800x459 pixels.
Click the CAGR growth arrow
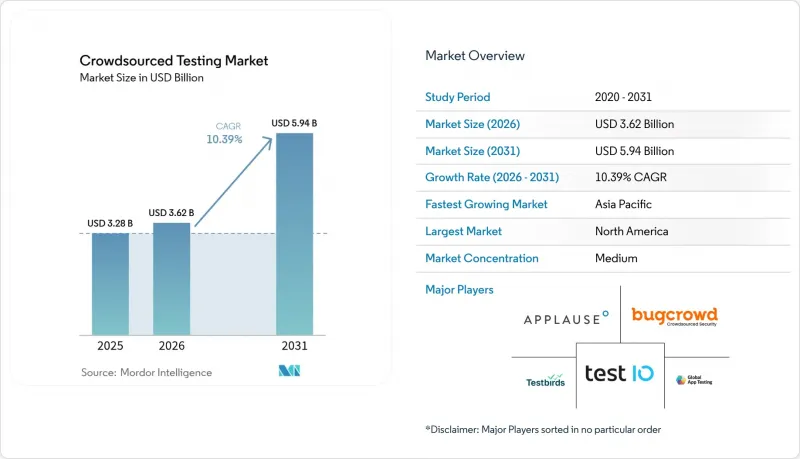pos(234,182)
